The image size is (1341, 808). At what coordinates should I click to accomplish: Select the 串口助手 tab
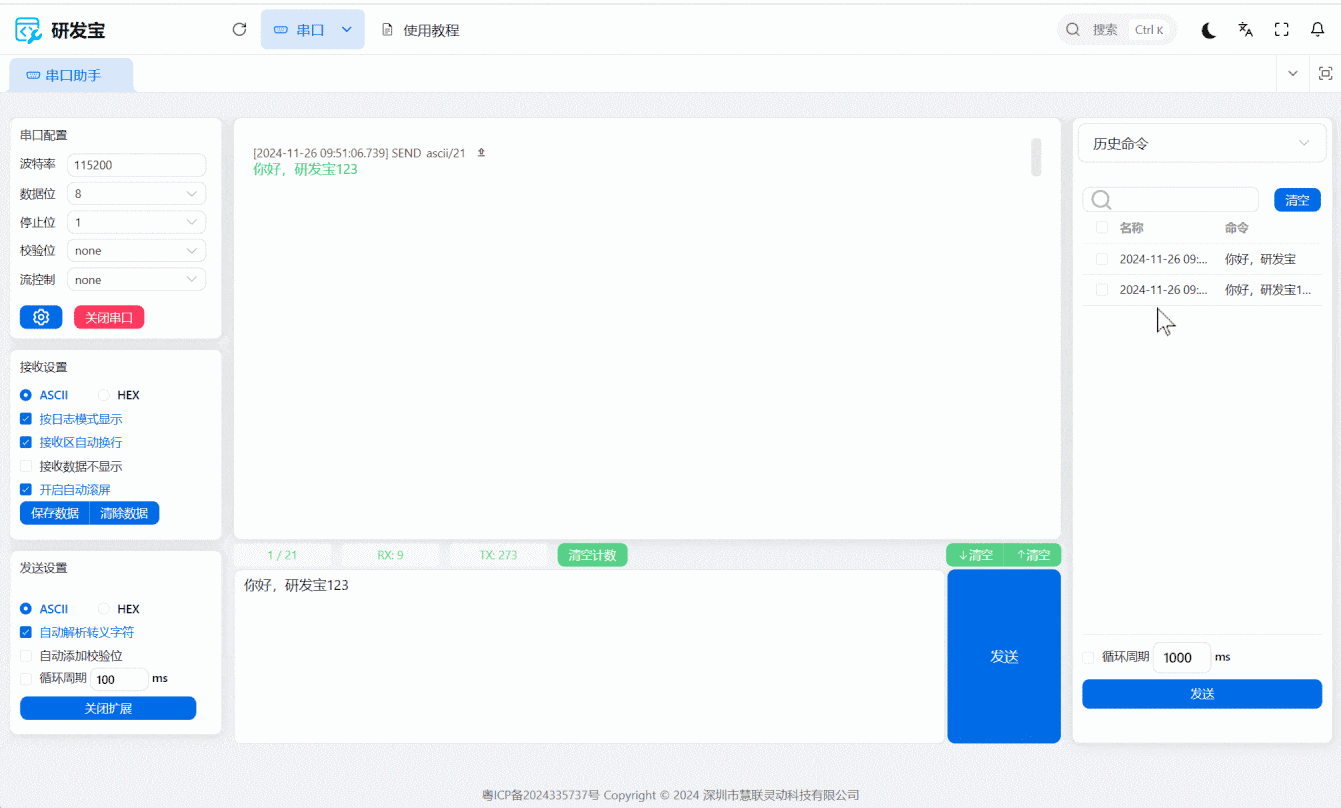coord(72,75)
